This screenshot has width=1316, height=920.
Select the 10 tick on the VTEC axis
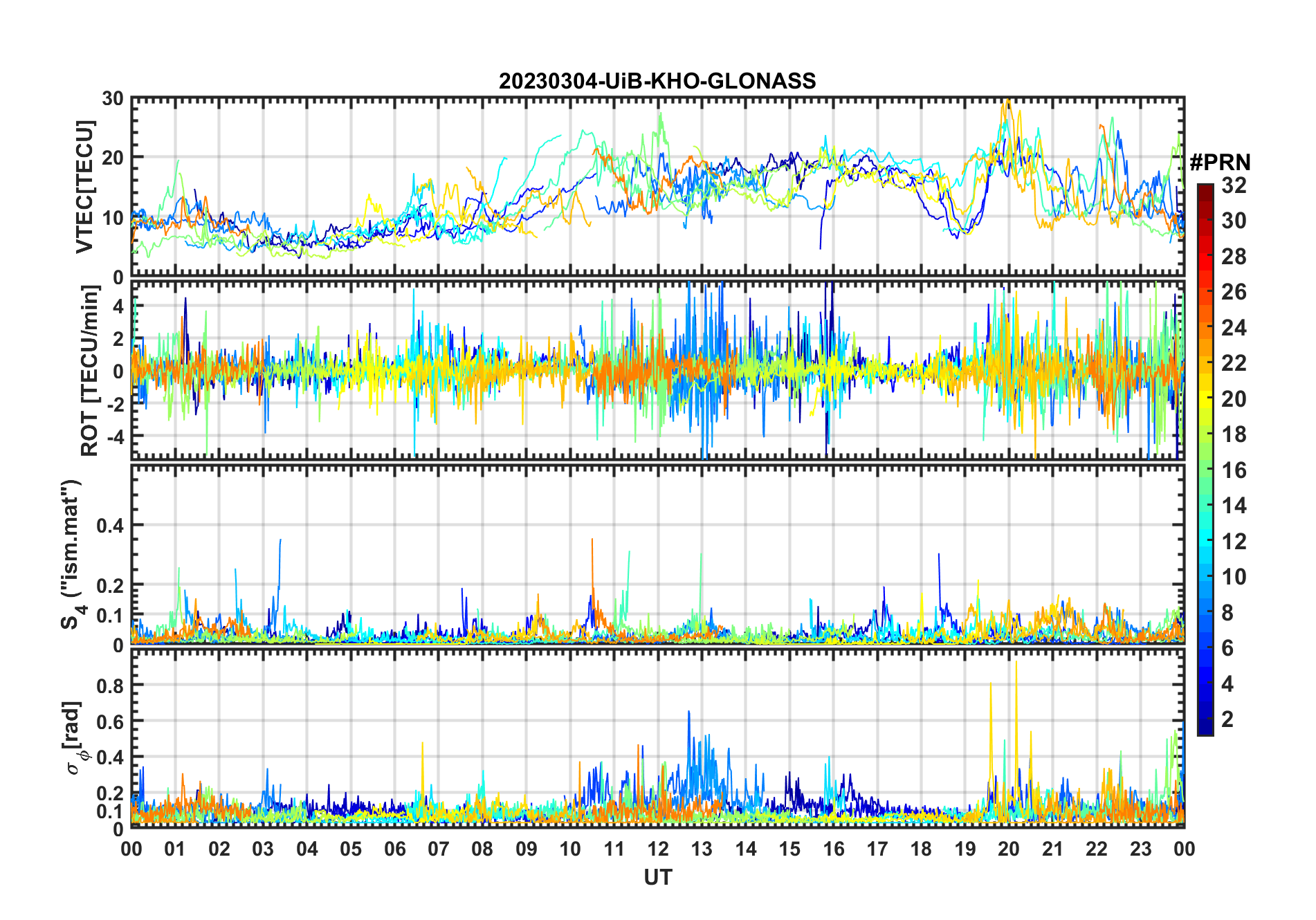(113, 217)
